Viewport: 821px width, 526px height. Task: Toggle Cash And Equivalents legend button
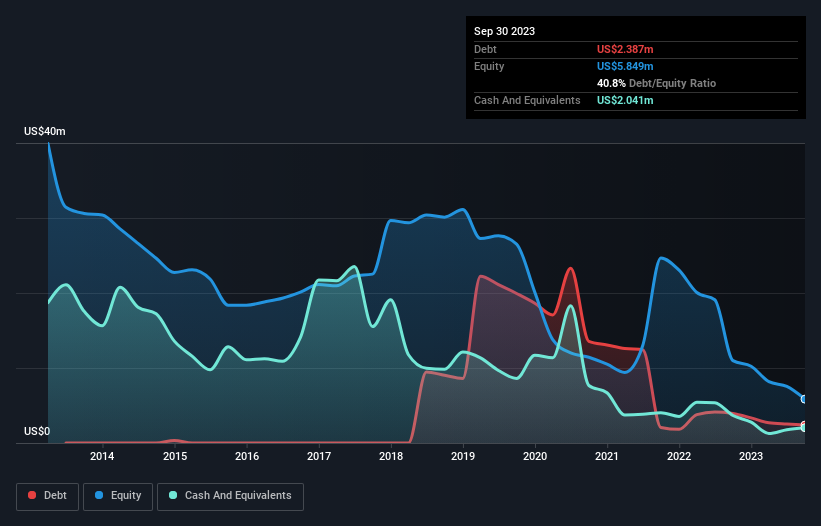(230, 496)
